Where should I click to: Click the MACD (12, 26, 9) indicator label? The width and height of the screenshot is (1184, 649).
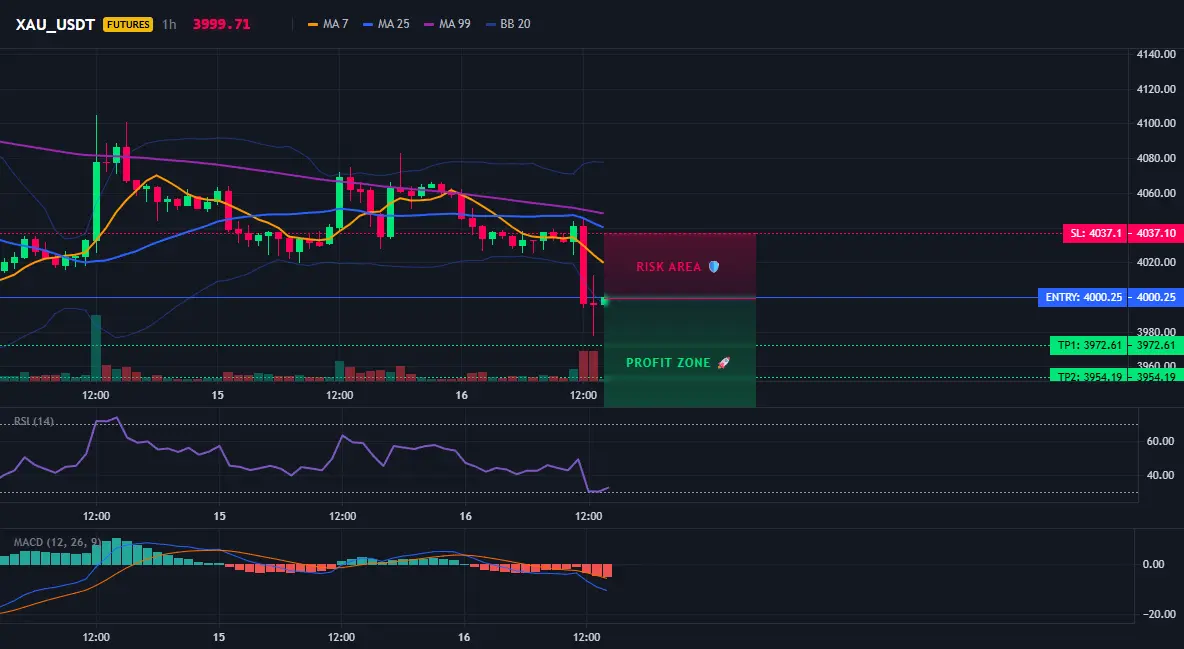click(57, 542)
